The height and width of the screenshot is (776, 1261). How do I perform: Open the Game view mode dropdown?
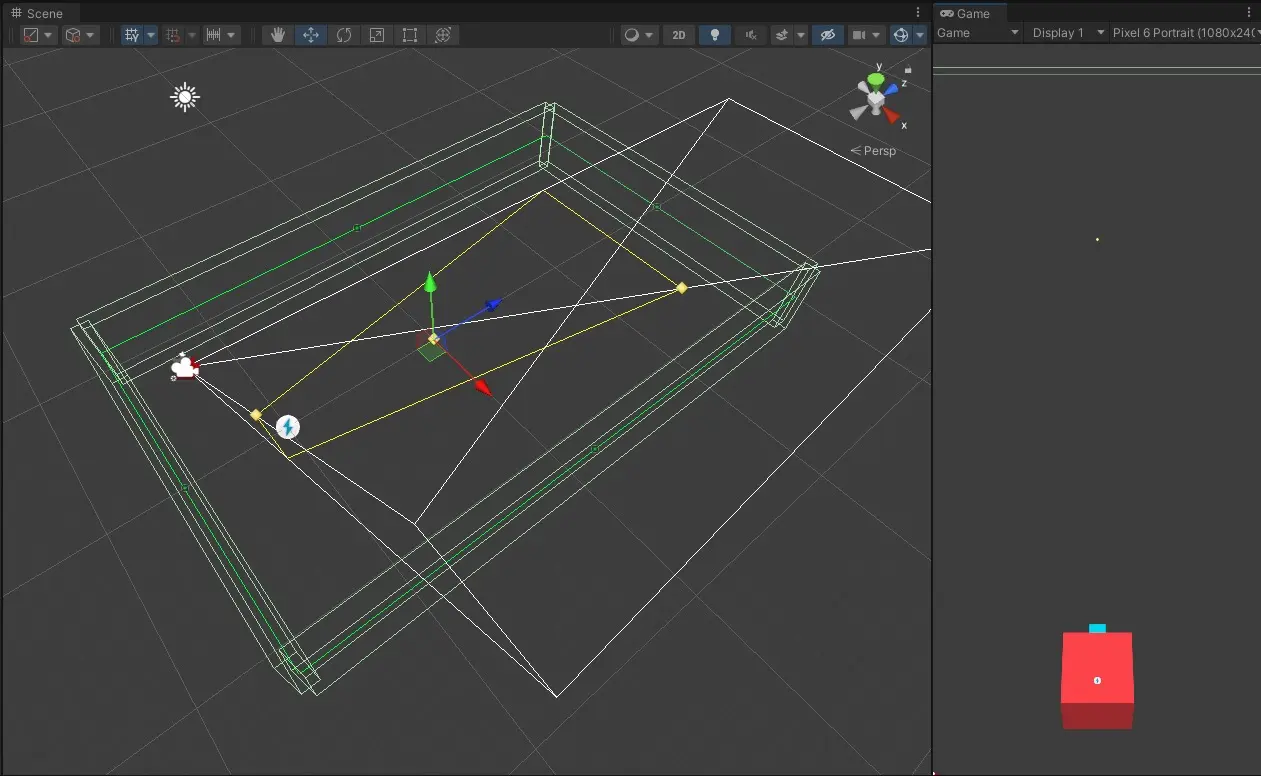coord(978,33)
